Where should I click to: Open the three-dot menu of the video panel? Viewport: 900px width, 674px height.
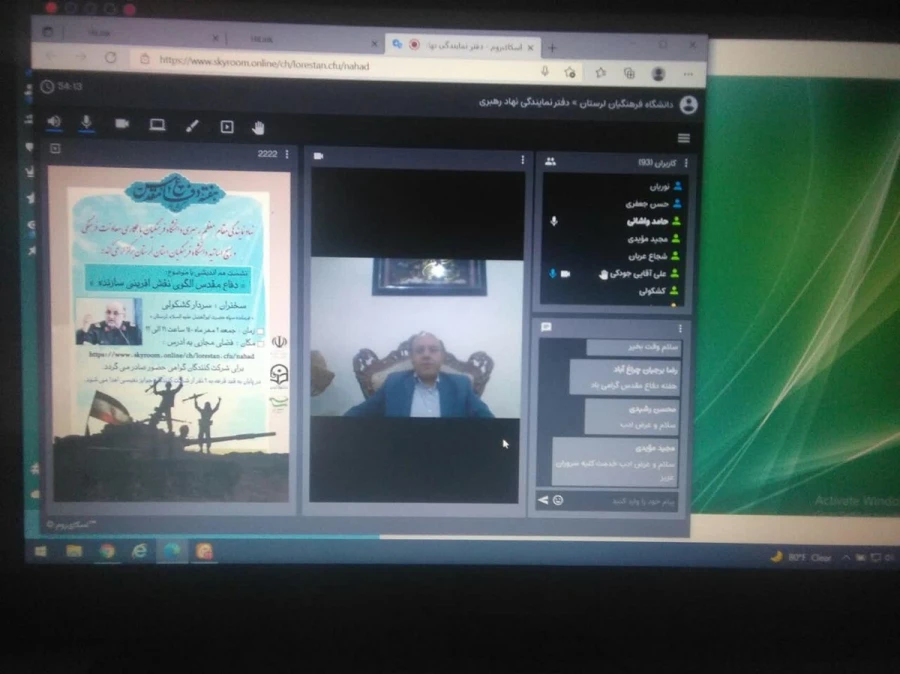(522, 159)
